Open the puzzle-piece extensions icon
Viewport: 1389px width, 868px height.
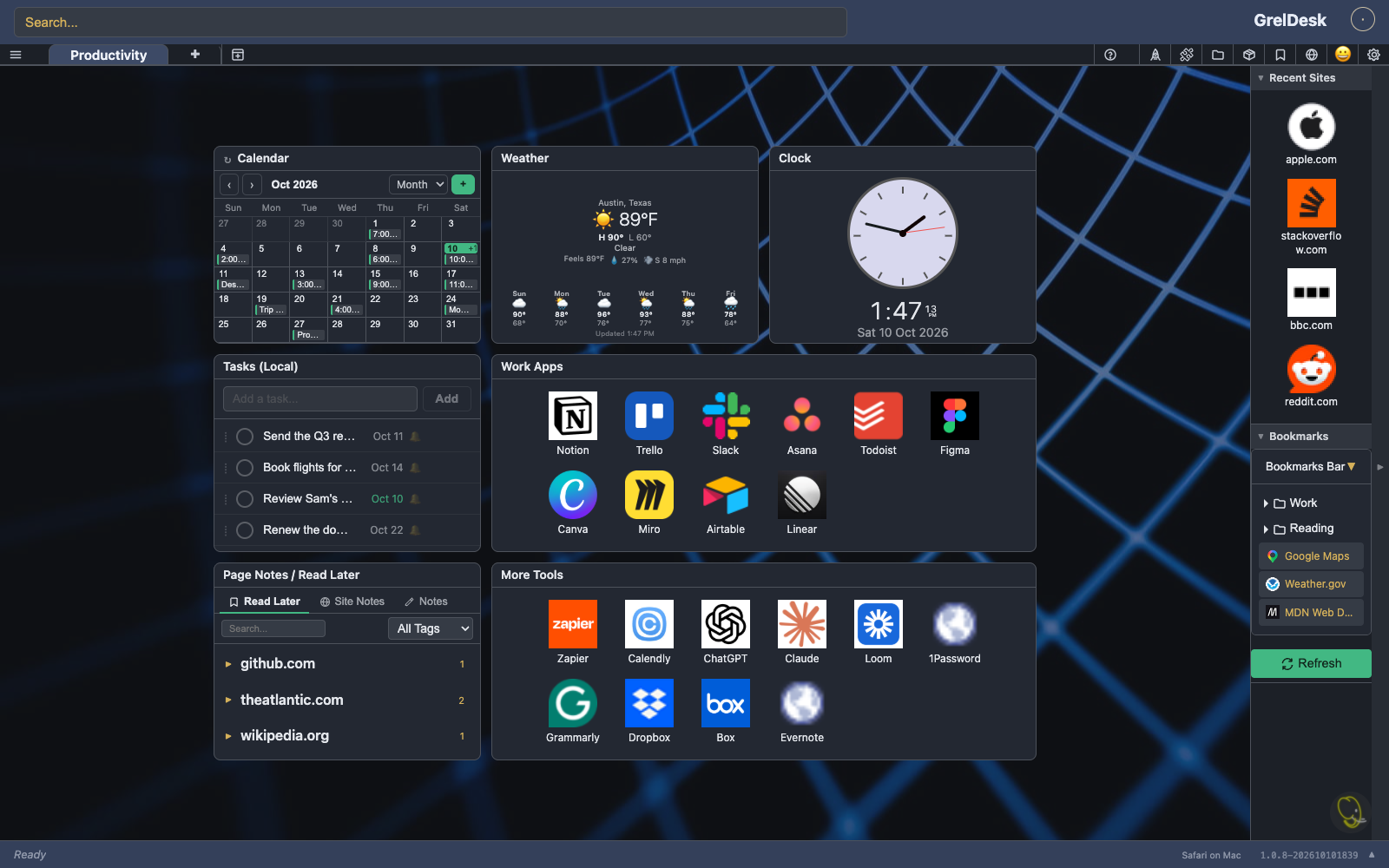(x=1187, y=55)
